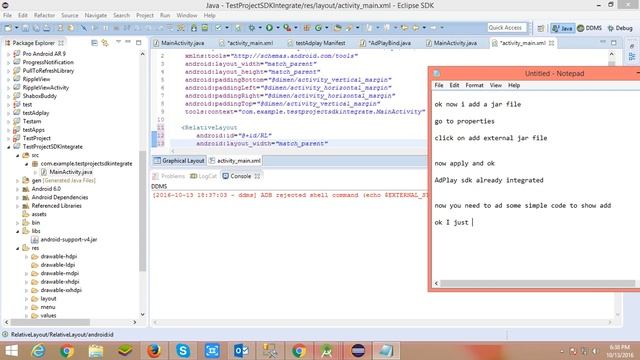This screenshot has height=360, width=640.
Task: Switch to the testAdplay Manifest editor tab
Action: click(316, 43)
